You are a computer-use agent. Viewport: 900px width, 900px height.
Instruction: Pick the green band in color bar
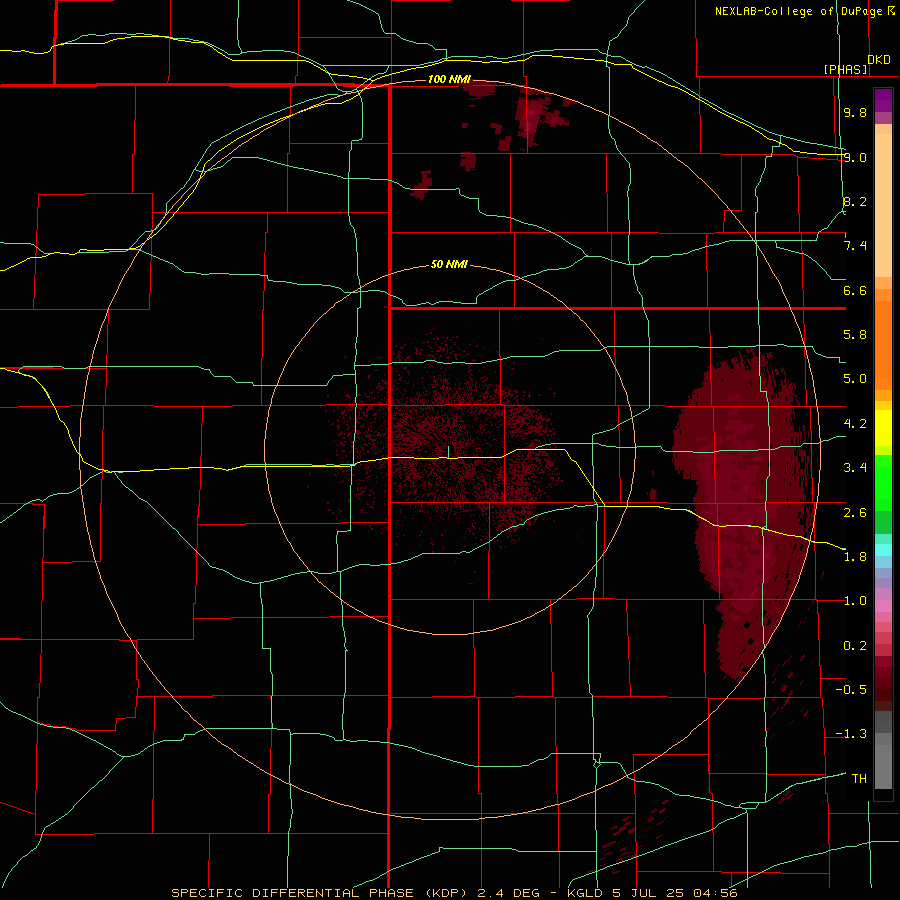pyautogui.click(x=883, y=488)
